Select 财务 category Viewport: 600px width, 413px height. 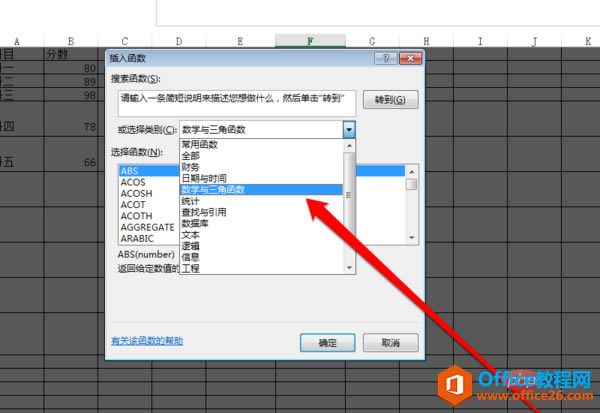pyautogui.click(x=261, y=167)
